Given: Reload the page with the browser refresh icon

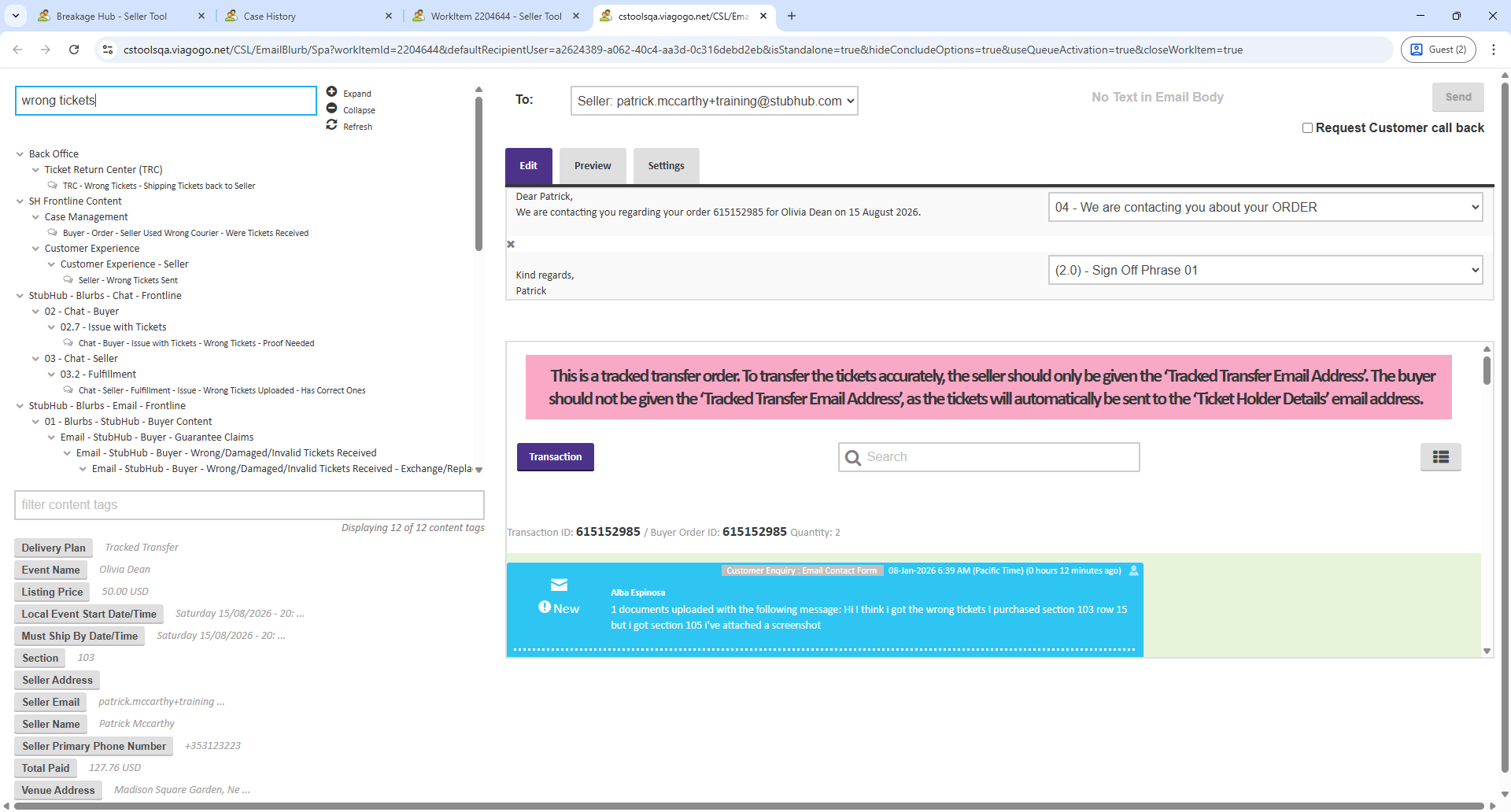Looking at the screenshot, I should (x=74, y=50).
